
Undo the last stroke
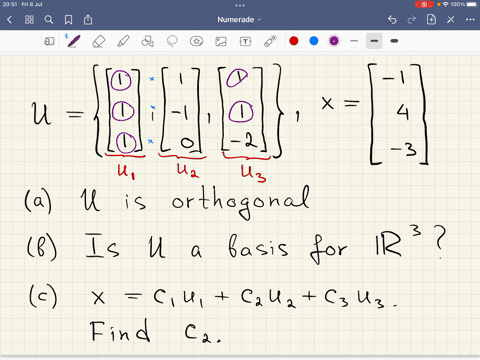point(392,20)
